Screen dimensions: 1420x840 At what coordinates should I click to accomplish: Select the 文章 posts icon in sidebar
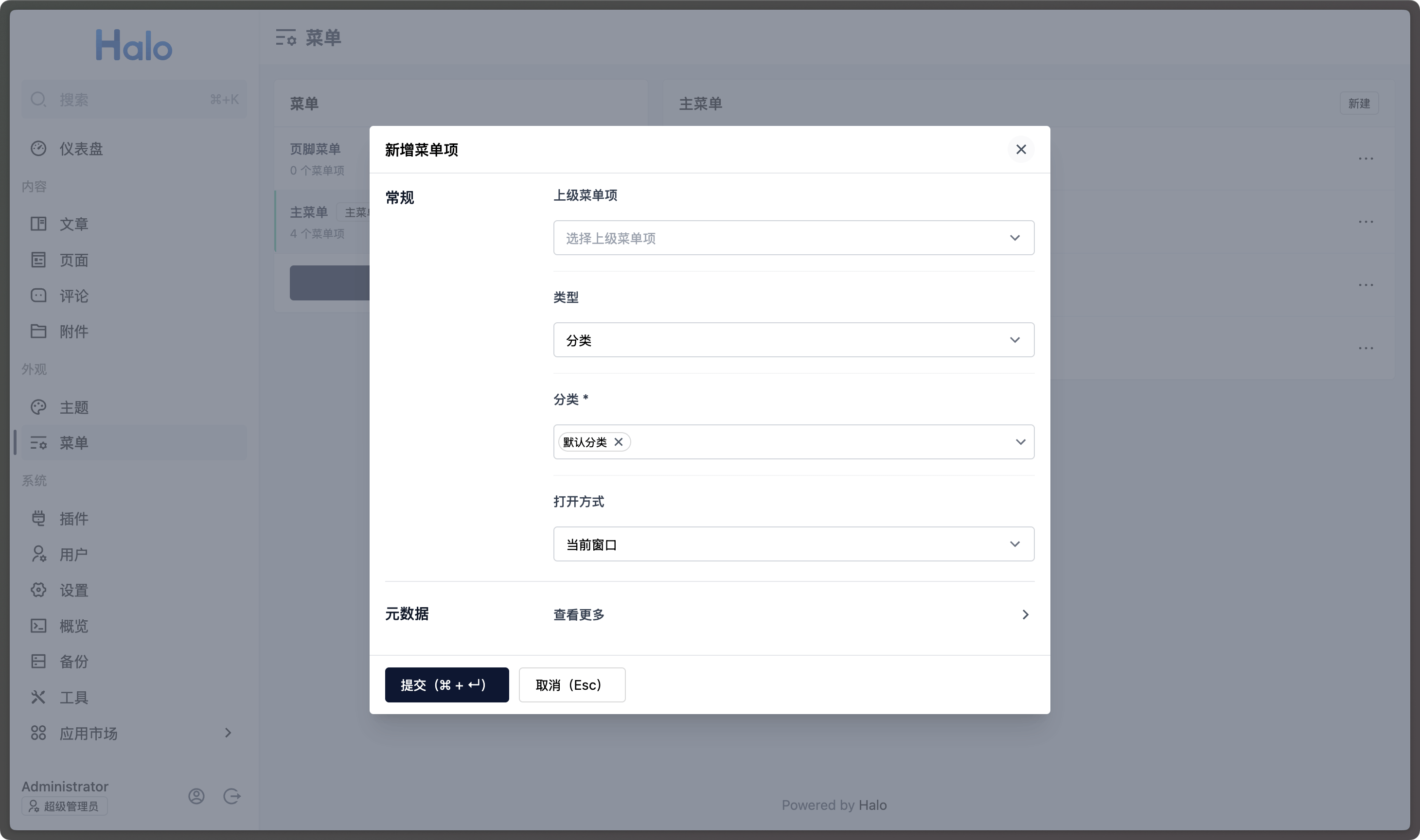(38, 224)
